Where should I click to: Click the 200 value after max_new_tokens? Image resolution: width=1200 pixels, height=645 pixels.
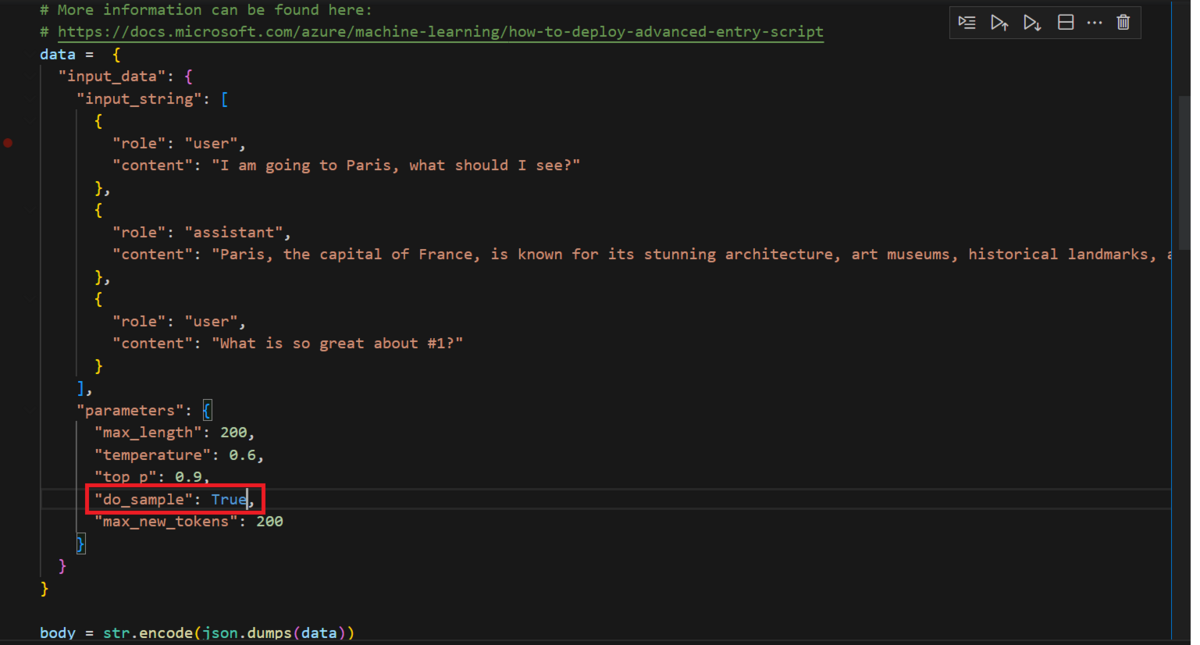tap(270, 521)
